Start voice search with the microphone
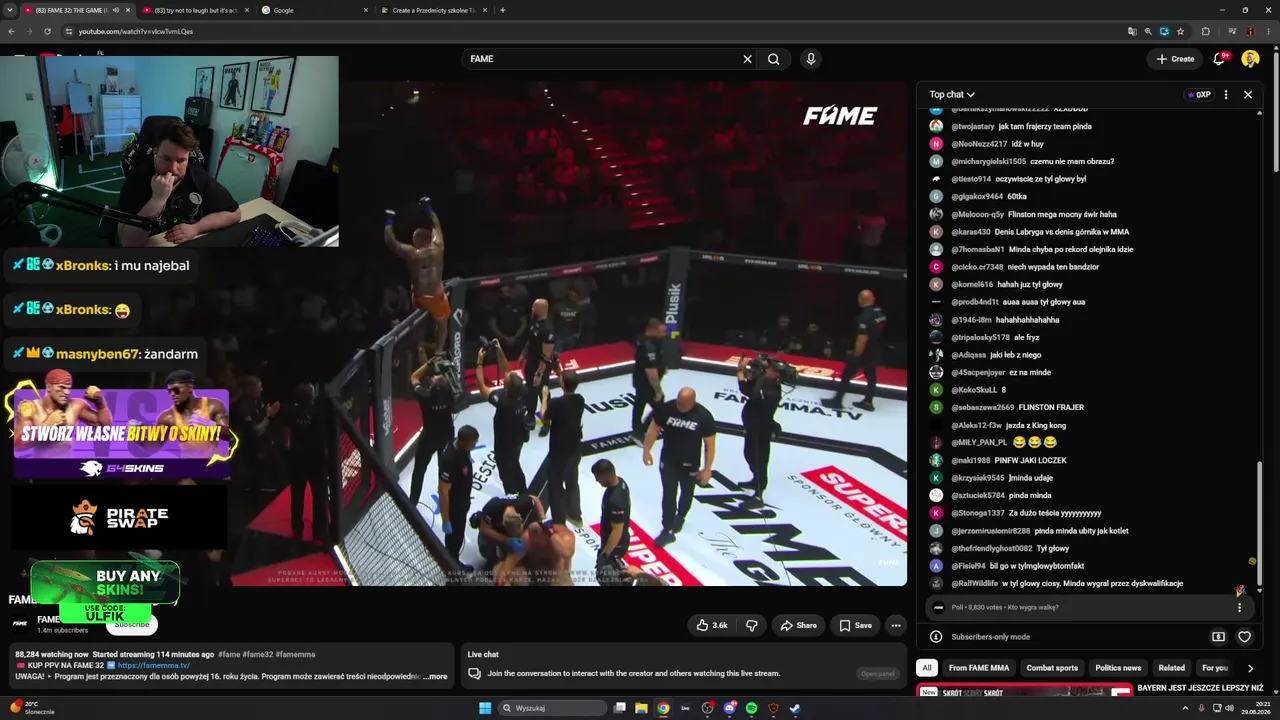The image size is (1280, 720). (811, 59)
